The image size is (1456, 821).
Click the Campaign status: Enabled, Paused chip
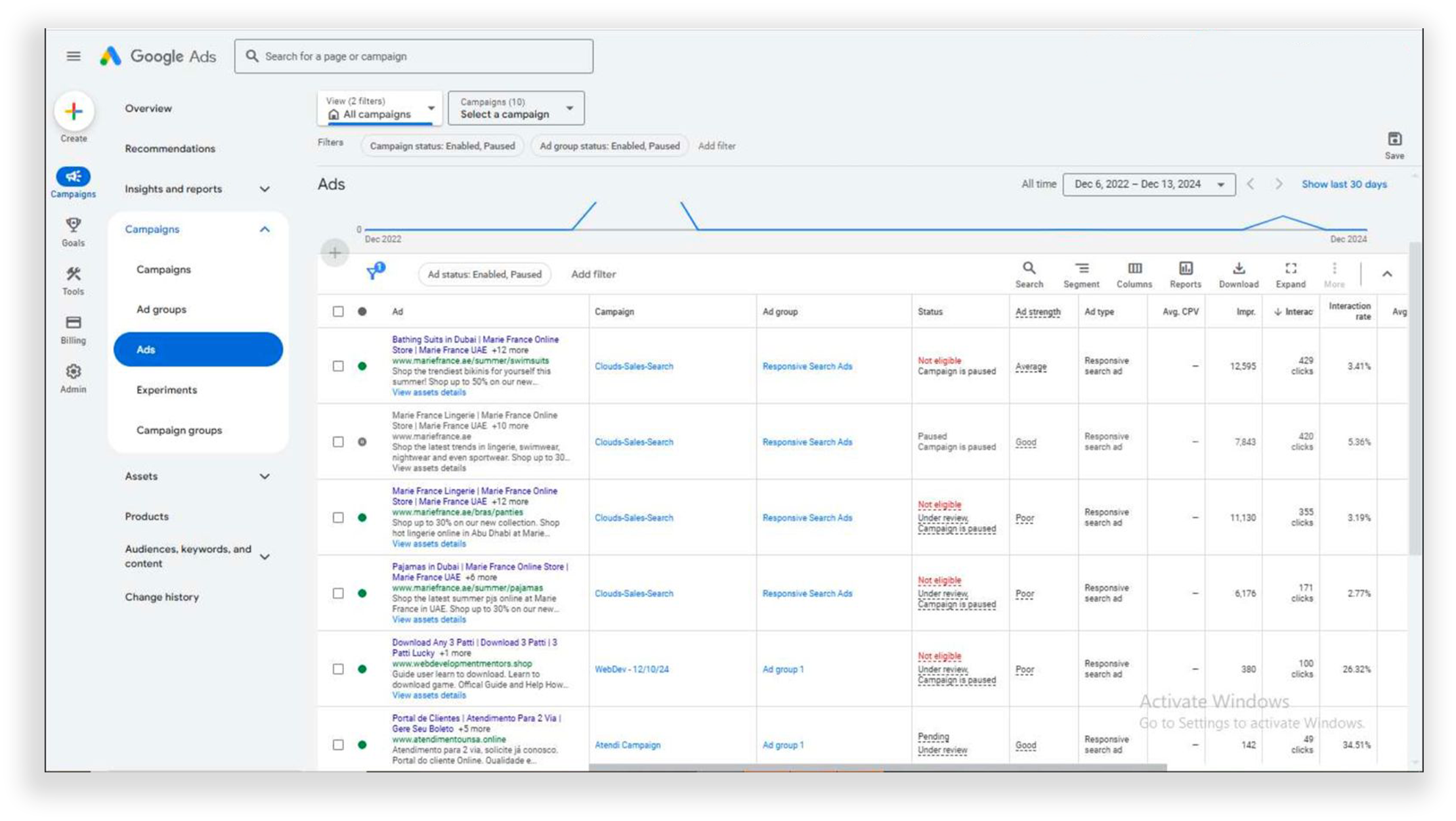coord(442,146)
